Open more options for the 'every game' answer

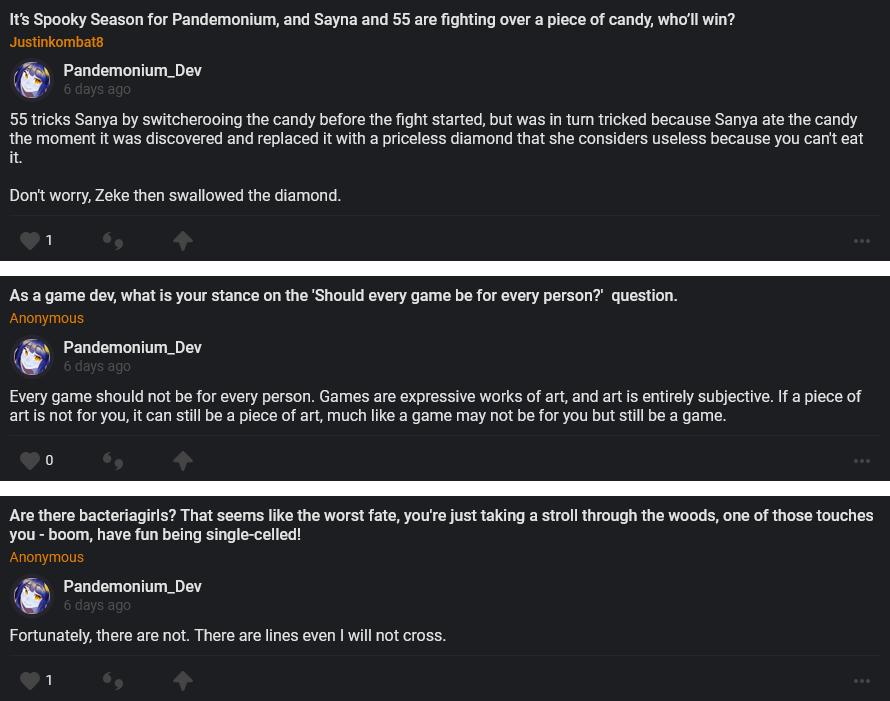pos(862,461)
